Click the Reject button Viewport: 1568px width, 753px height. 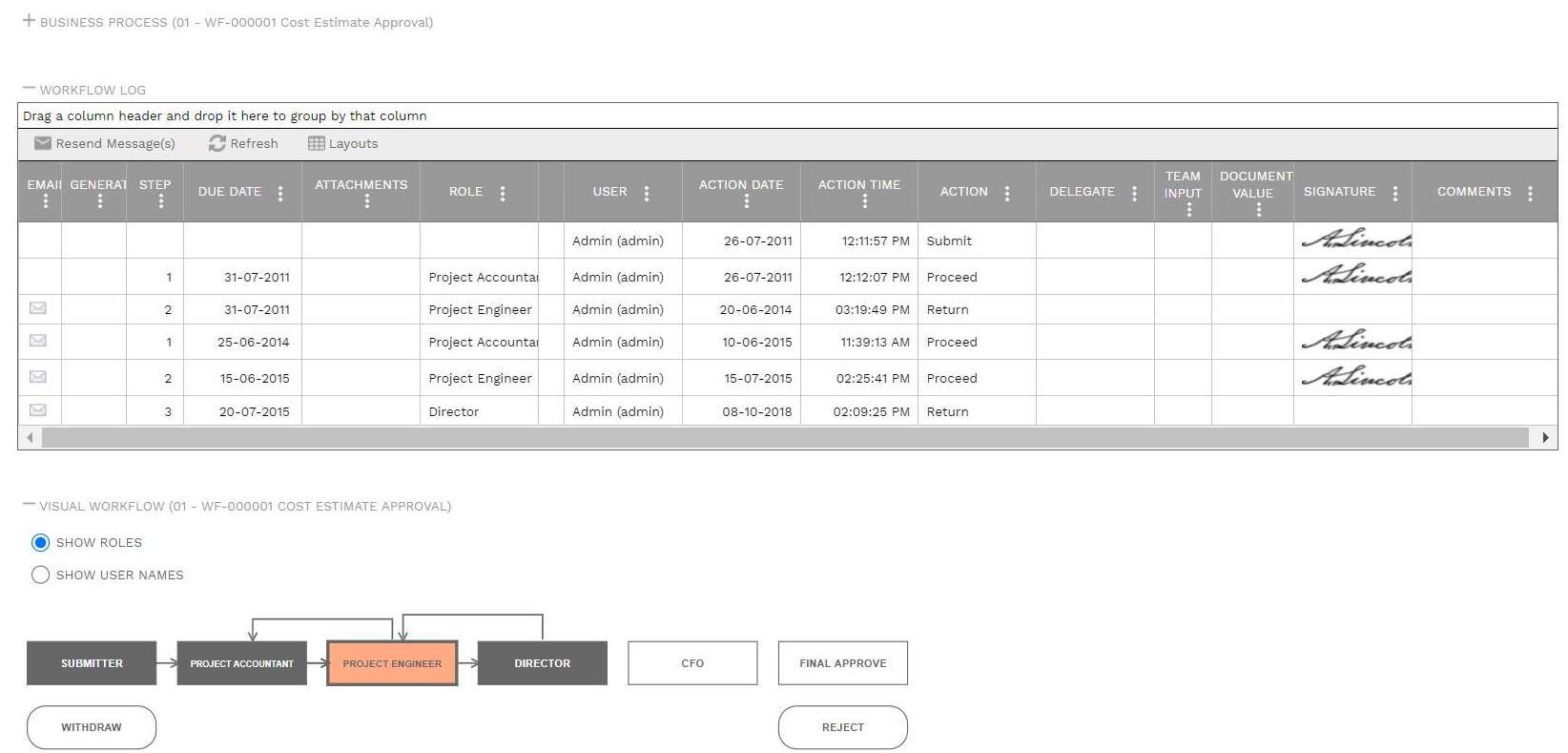coord(843,727)
